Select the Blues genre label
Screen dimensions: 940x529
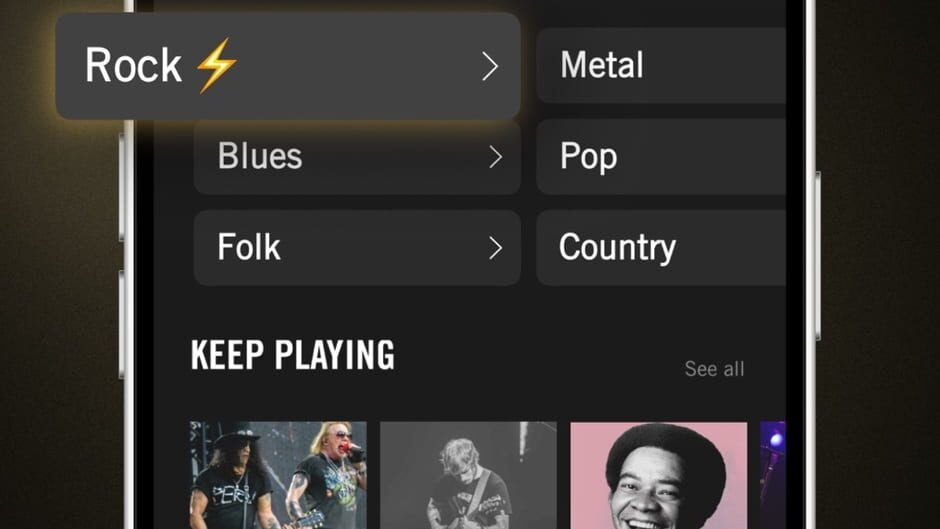point(260,156)
